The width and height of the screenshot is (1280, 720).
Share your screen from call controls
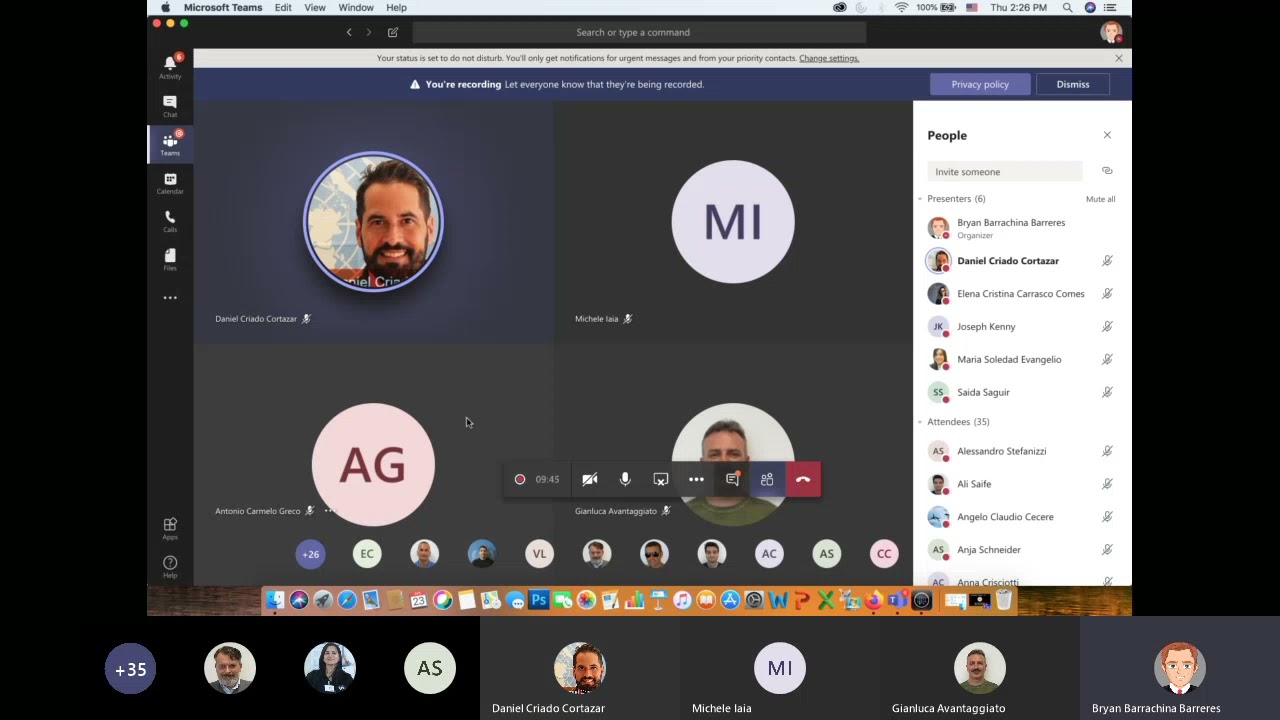coord(661,480)
